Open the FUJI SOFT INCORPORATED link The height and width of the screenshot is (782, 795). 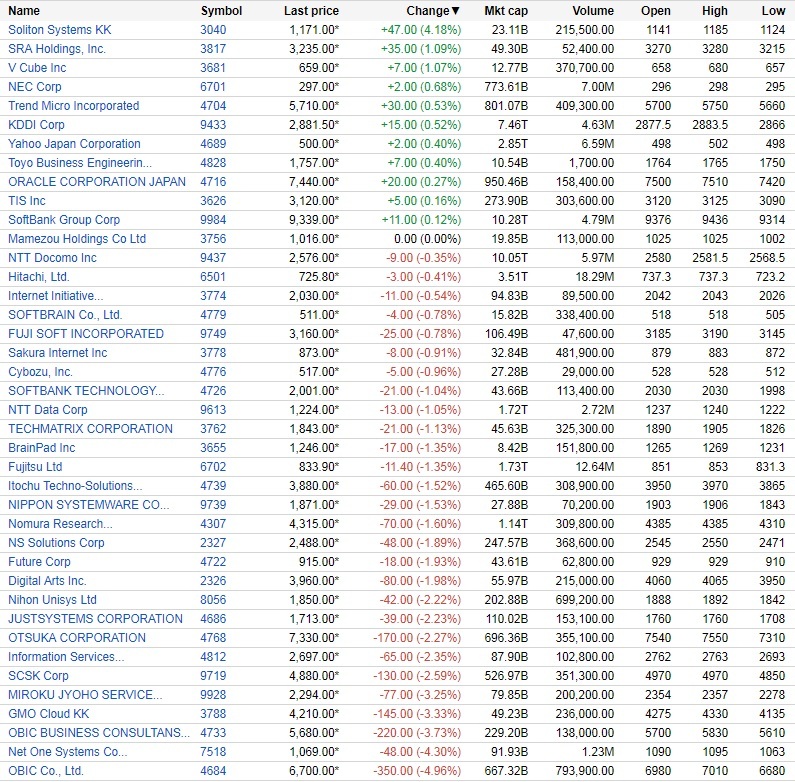[x=86, y=334]
